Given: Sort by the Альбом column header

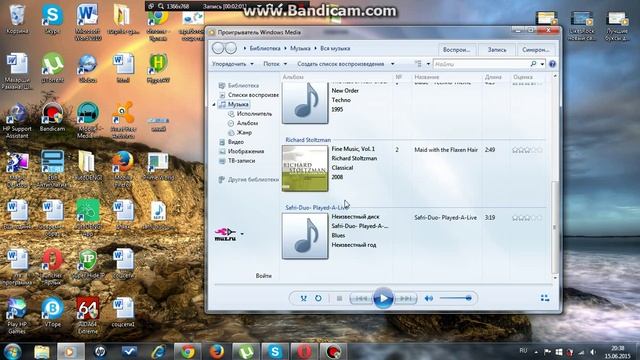Looking at the screenshot, I should 293,77.
